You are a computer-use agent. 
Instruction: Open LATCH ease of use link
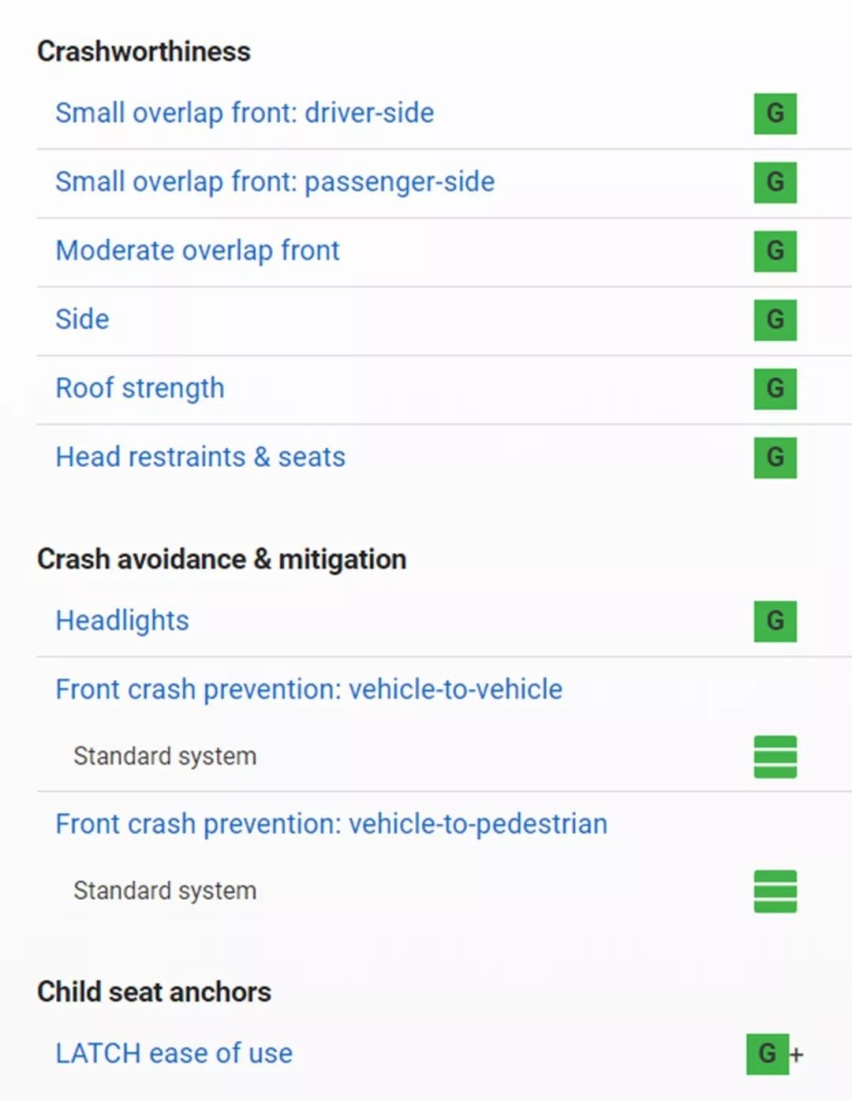tap(173, 1053)
